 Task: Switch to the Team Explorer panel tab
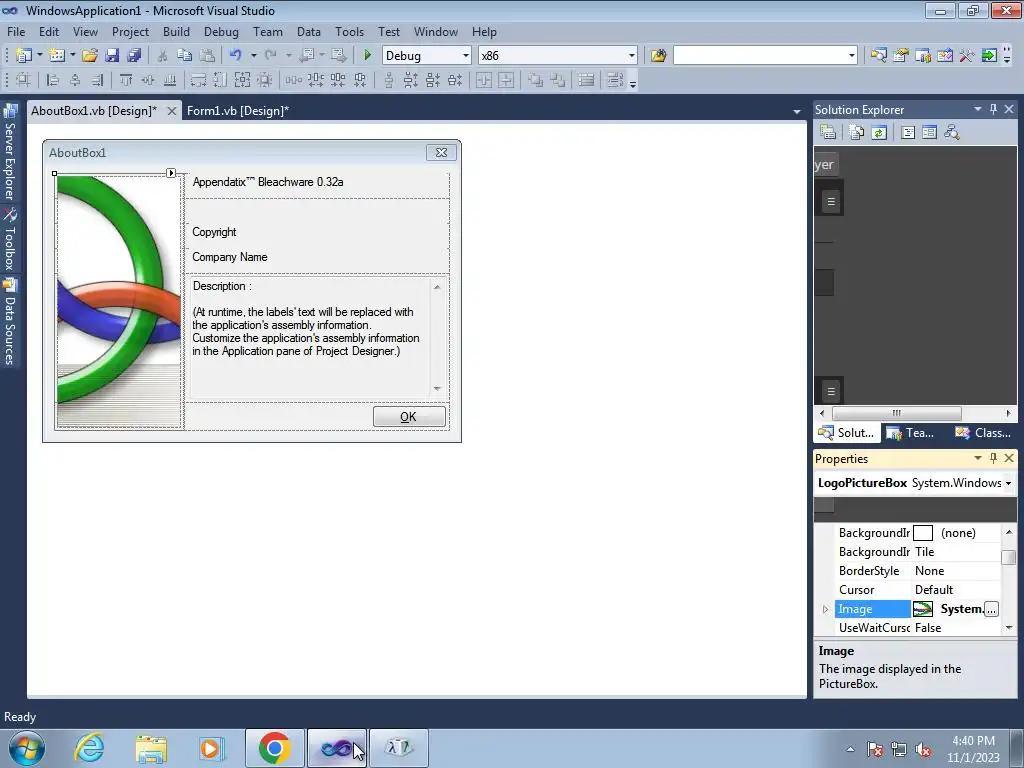(911, 432)
